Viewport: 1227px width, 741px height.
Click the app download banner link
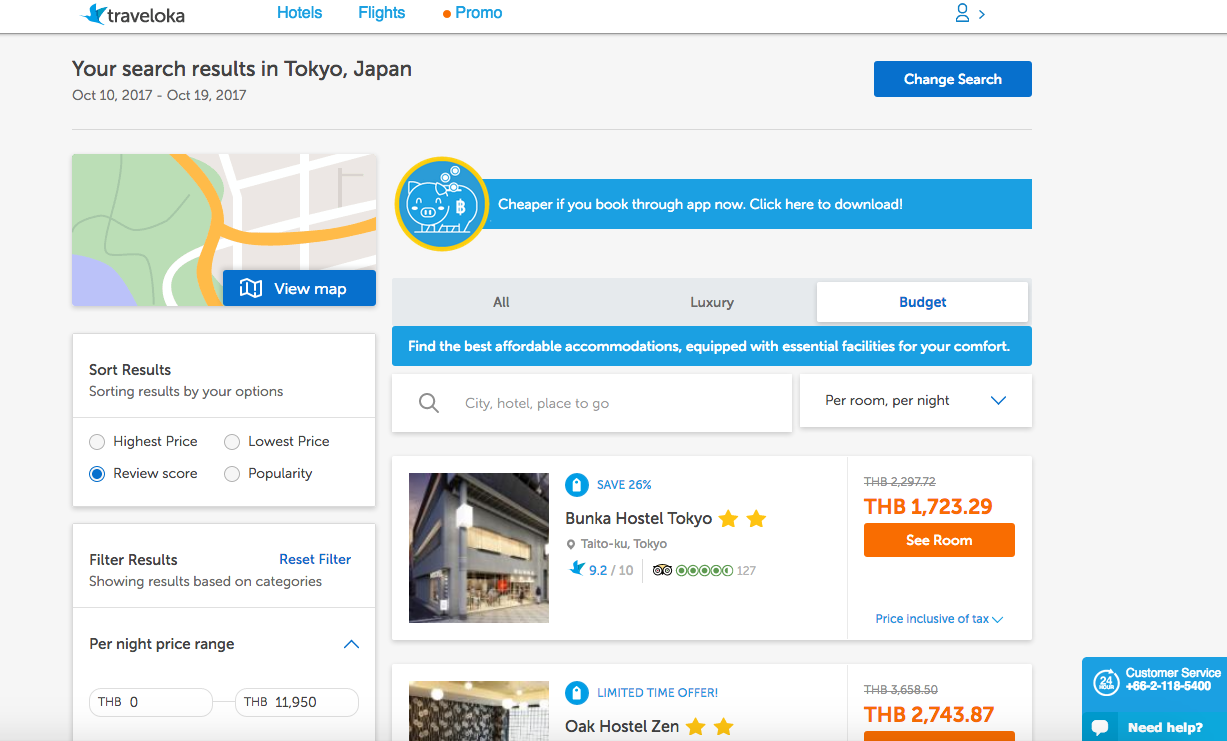(x=700, y=204)
